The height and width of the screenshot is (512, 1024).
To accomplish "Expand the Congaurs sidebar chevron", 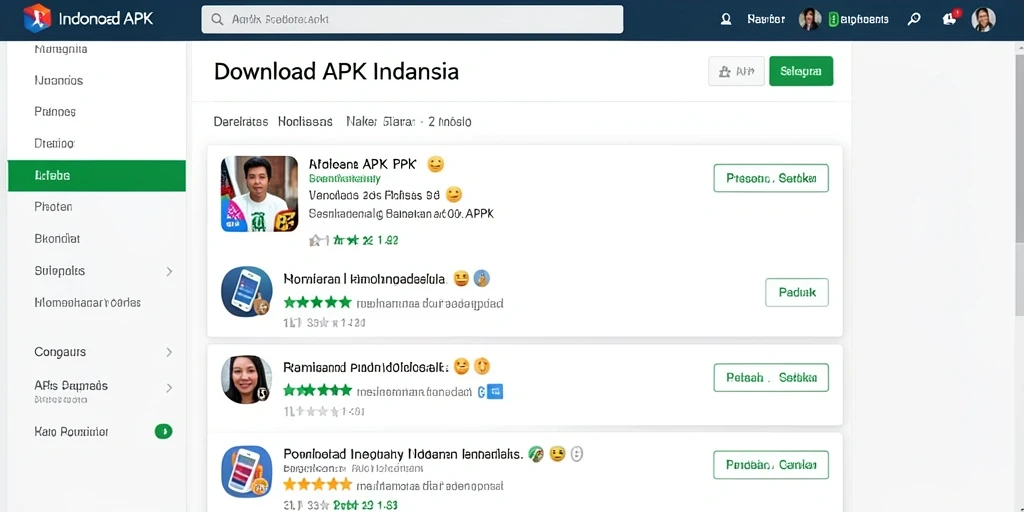I will [x=169, y=352].
